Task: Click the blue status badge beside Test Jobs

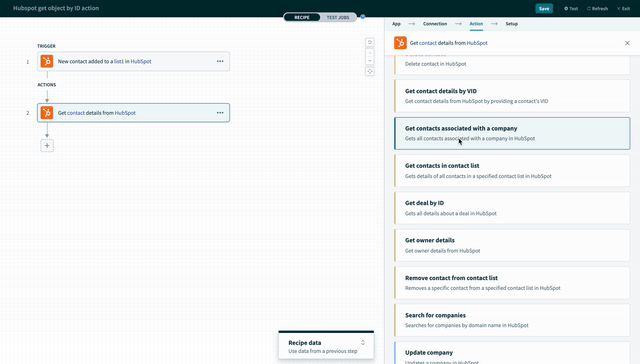Action: [x=362, y=17]
